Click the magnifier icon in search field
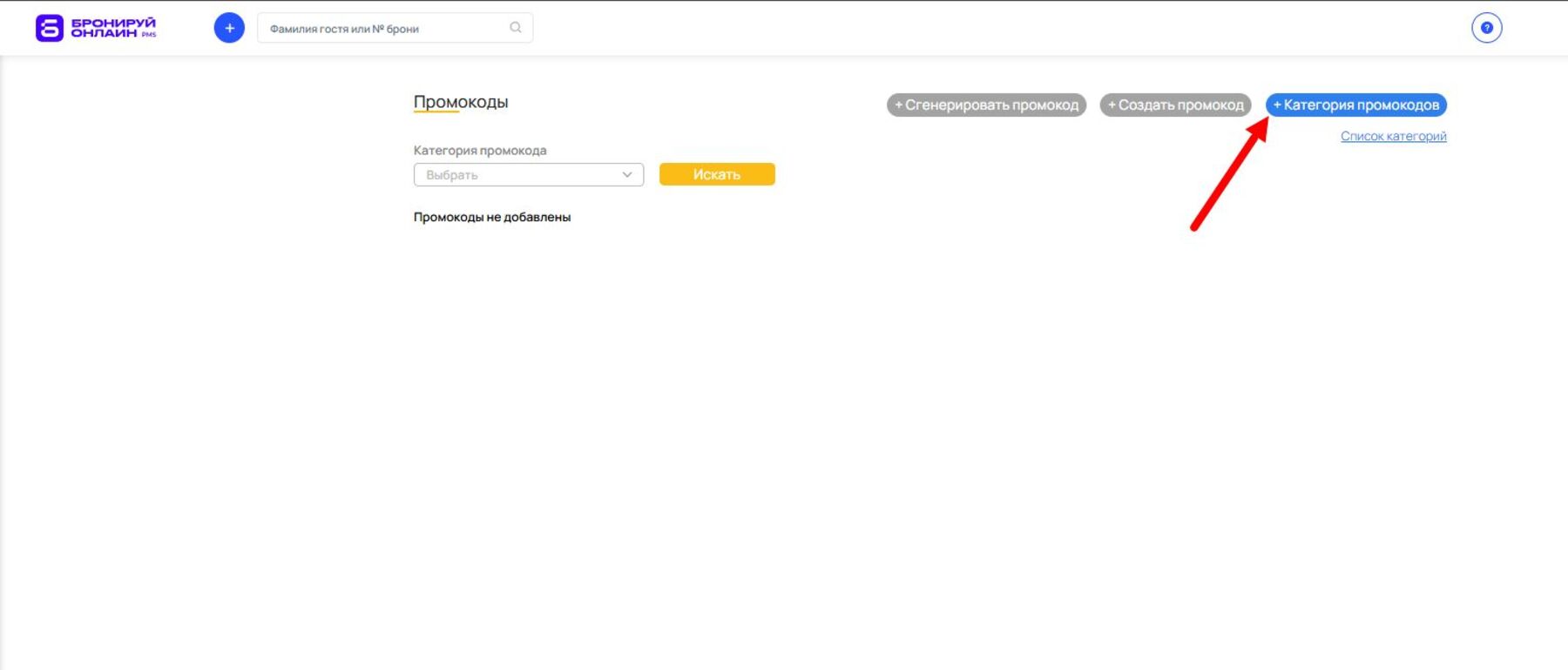This screenshot has height=670, width=1568. pos(516,28)
